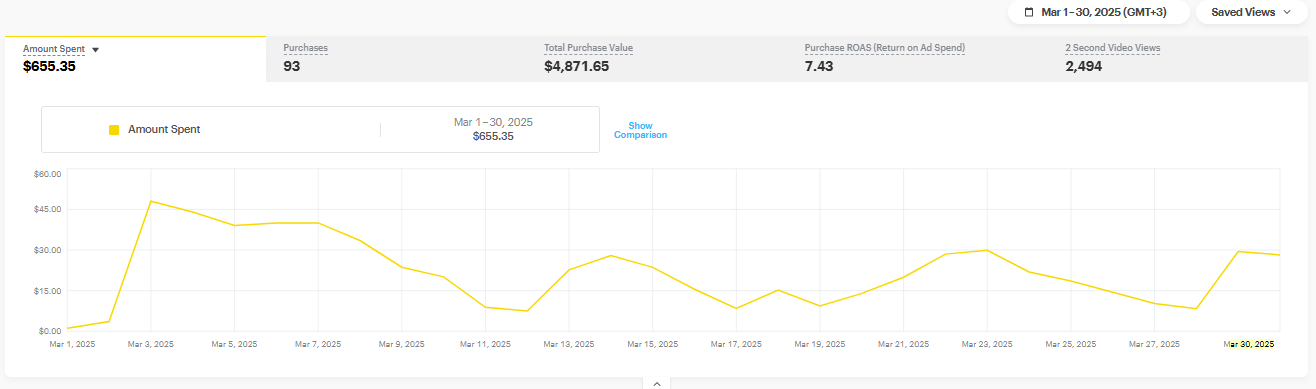Select the 2 Second Video Views tab
This screenshot has width=1316, height=389.
coord(1182,59)
